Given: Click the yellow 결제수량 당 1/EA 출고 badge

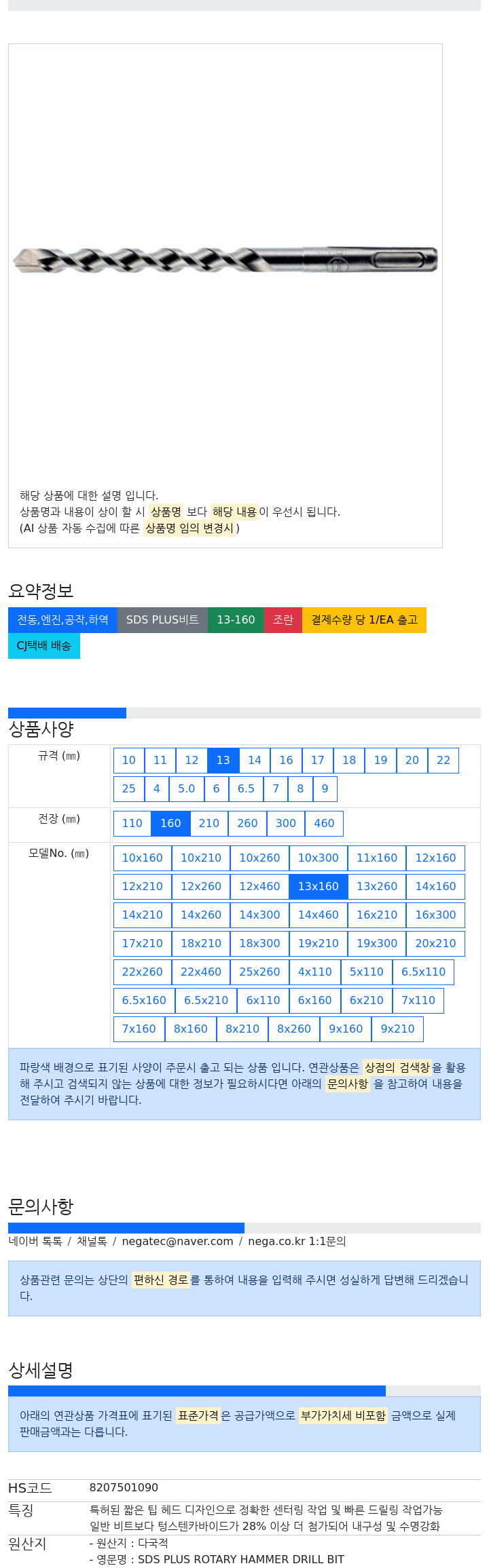Looking at the screenshot, I should coord(364,620).
